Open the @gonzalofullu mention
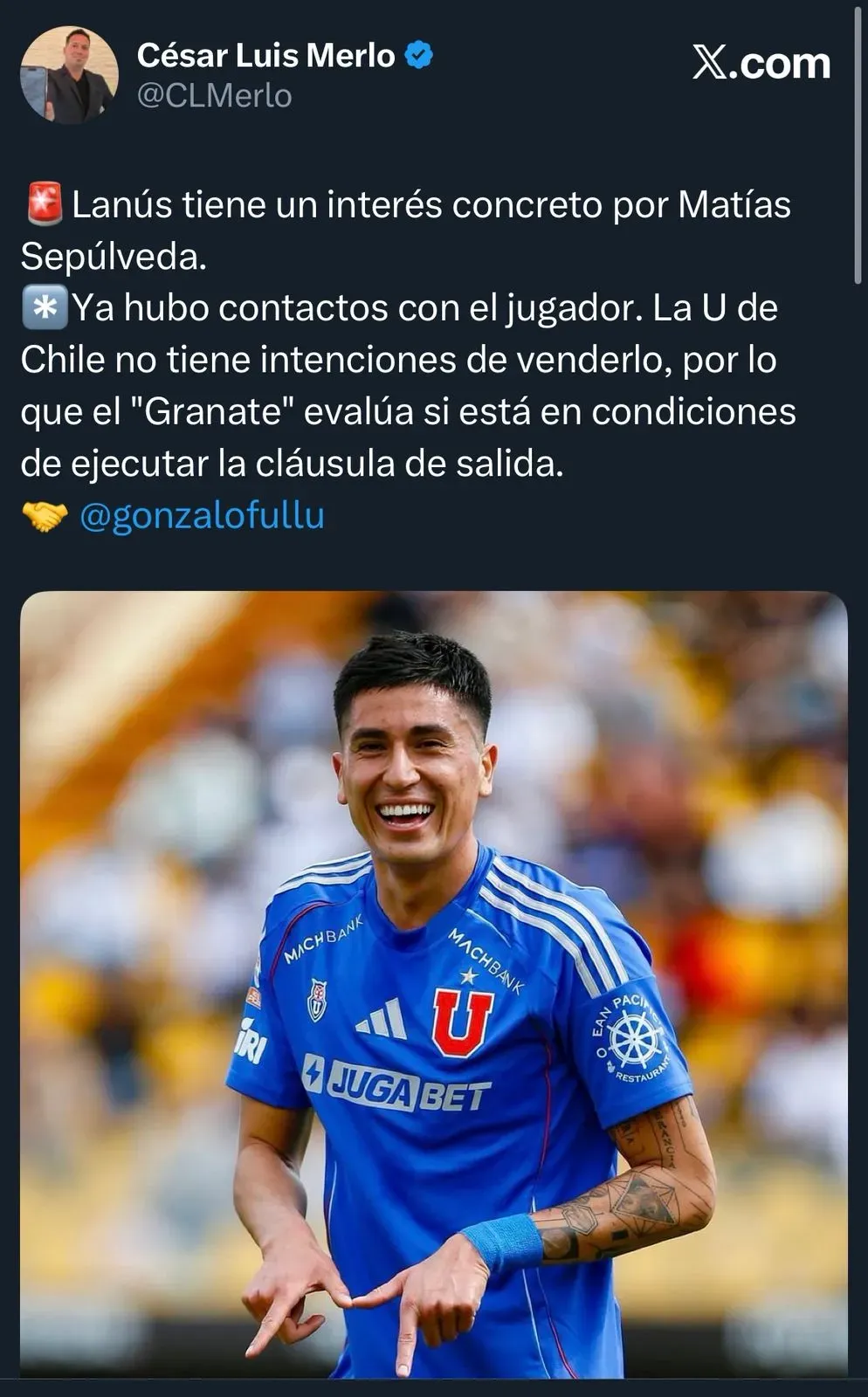868x1397 pixels. 202,515
